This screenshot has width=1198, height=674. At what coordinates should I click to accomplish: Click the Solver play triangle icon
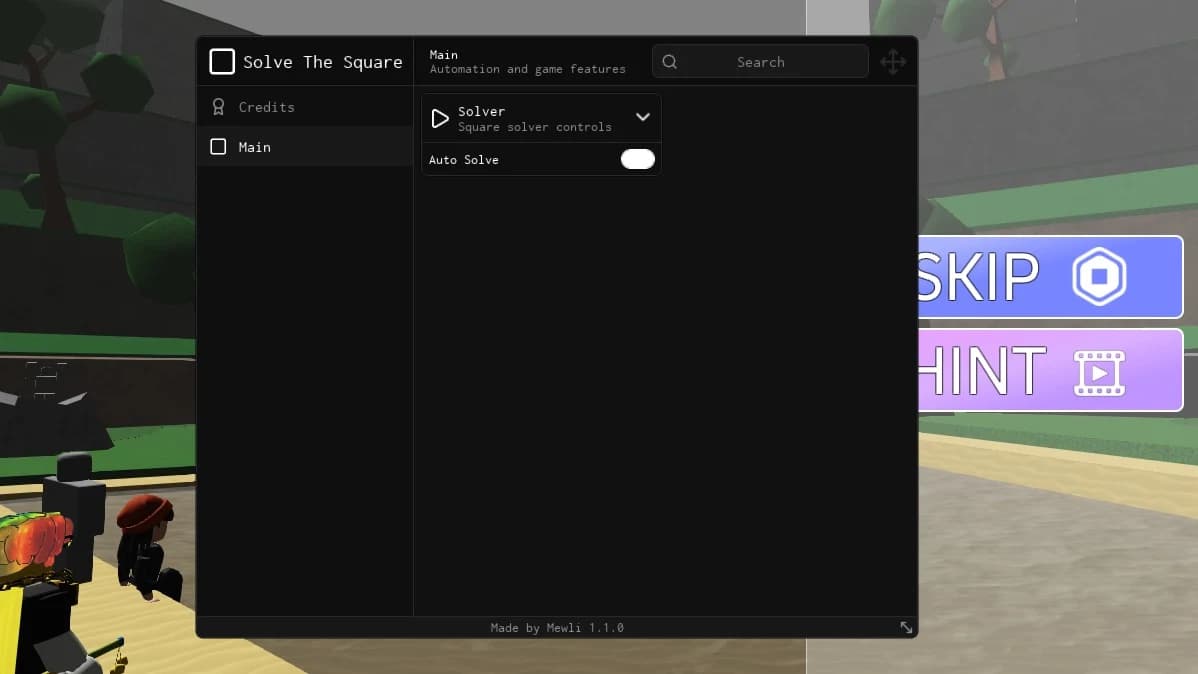coord(440,118)
